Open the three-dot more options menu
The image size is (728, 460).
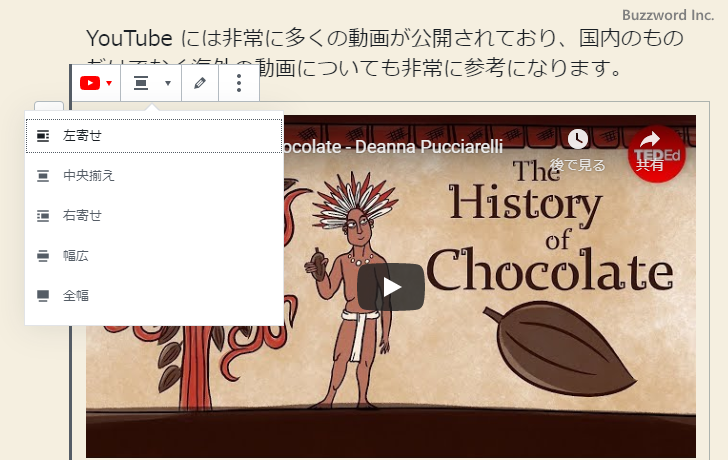click(239, 83)
